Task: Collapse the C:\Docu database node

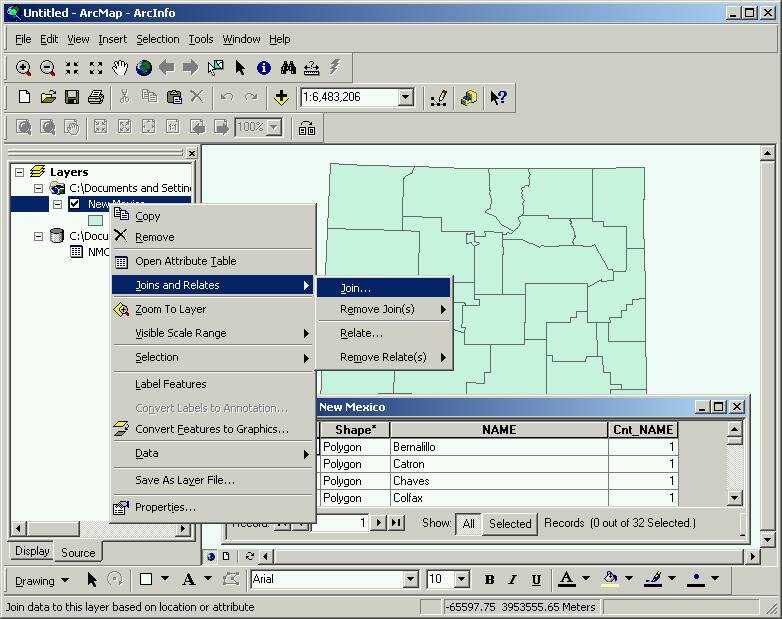Action: [38, 236]
